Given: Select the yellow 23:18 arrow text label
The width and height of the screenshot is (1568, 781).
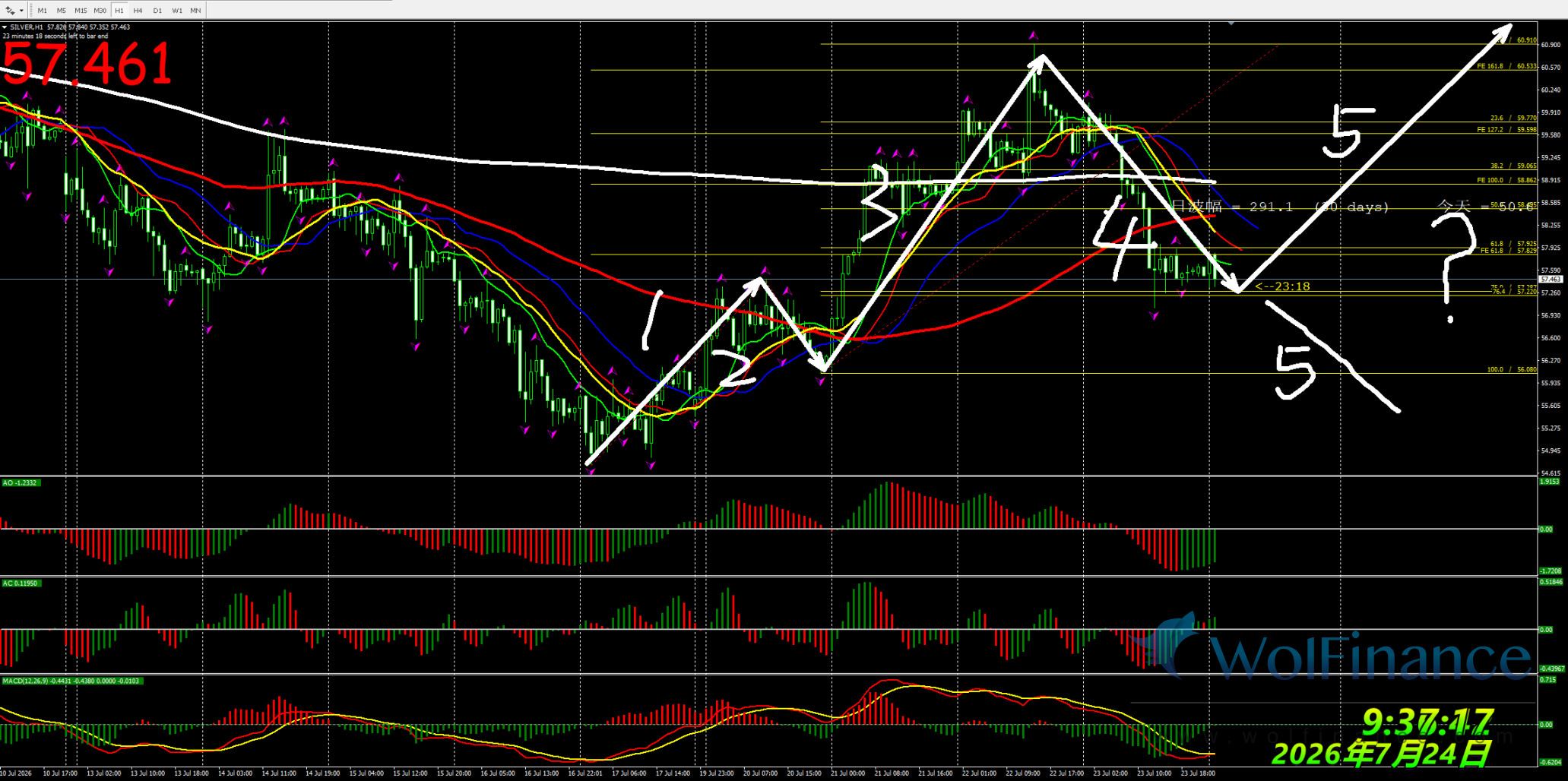Looking at the screenshot, I should coord(1283,286).
